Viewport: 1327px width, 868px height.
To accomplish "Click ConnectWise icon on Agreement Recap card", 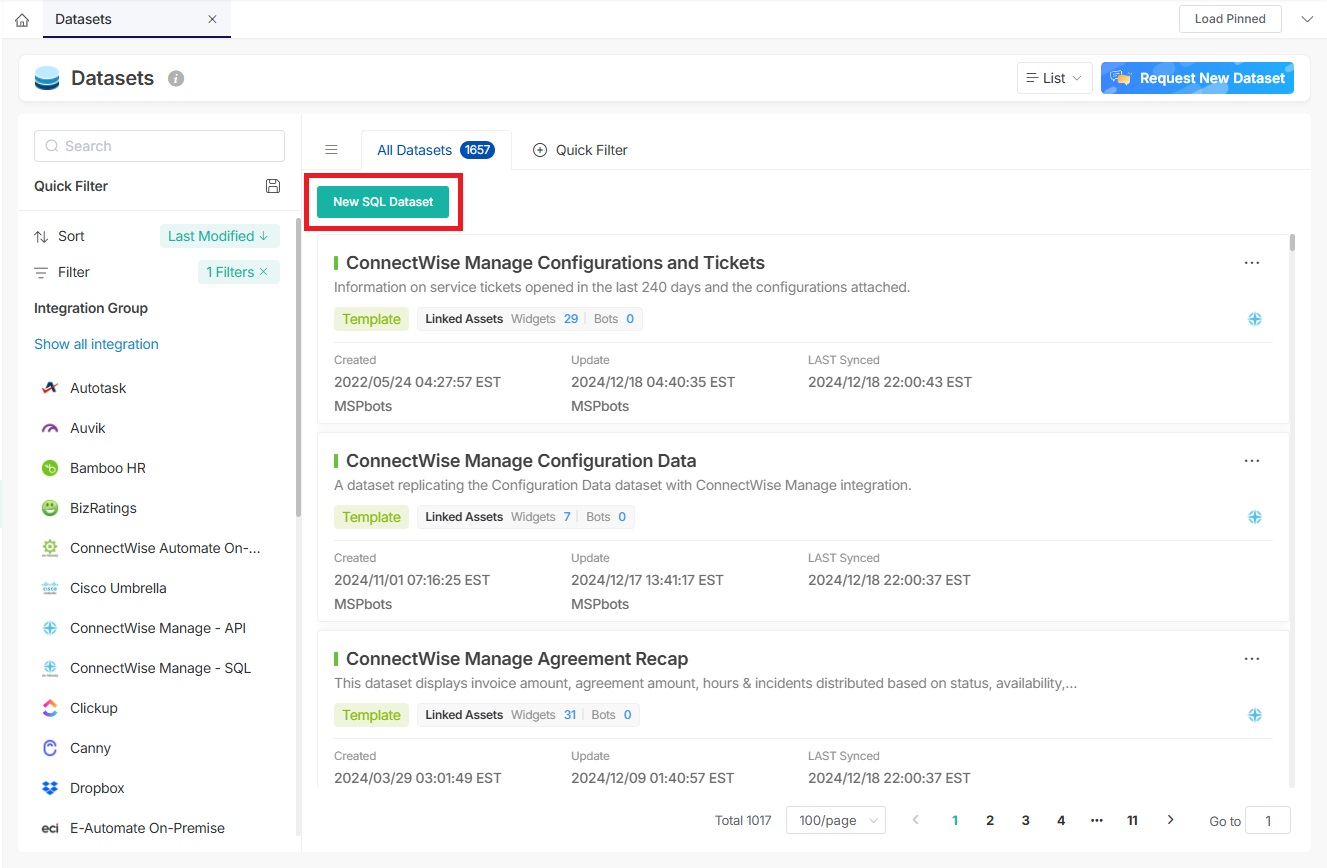I will [1254, 715].
